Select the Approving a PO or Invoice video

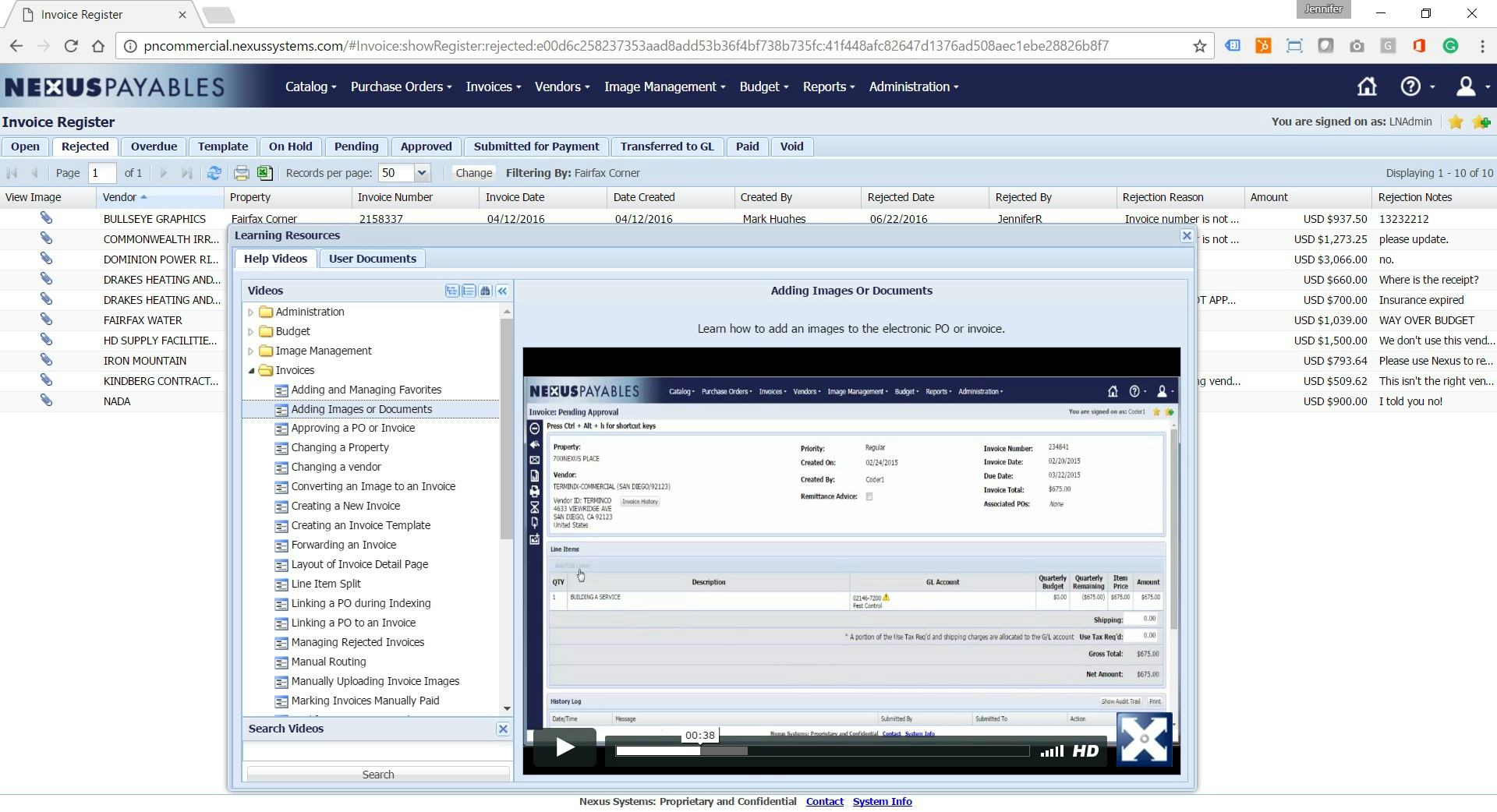click(x=352, y=428)
